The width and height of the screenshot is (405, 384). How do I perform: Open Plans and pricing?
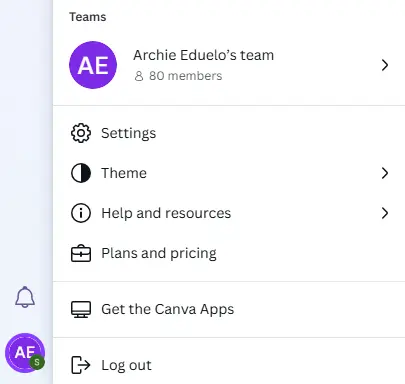(x=229, y=253)
